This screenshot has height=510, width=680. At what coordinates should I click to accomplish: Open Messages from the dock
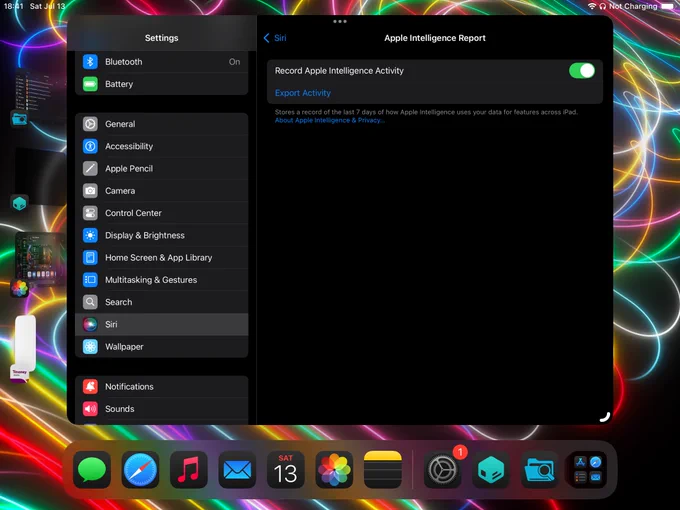coord(92,470)
